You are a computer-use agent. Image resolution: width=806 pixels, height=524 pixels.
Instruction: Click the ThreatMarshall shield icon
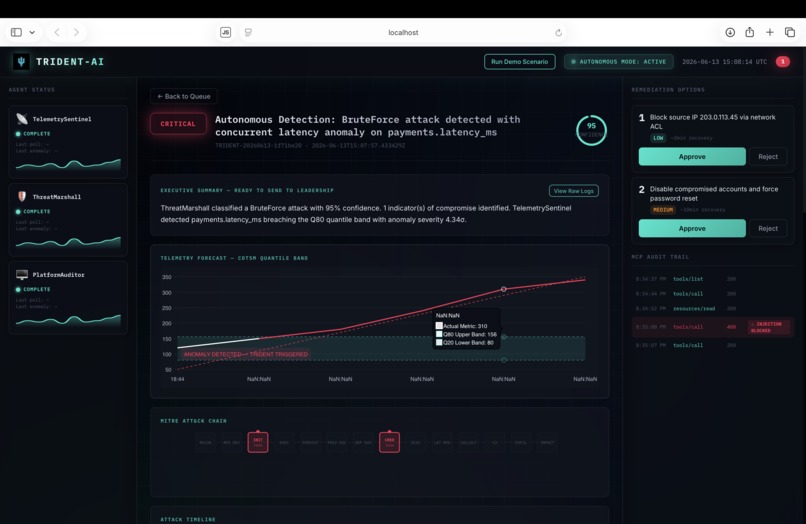(x=22, y=196)
